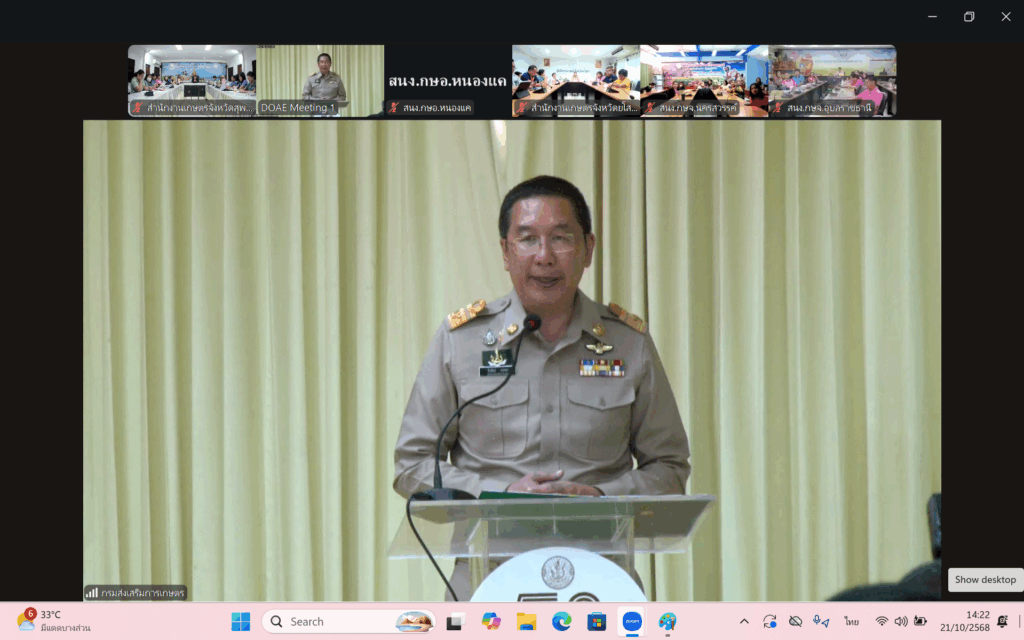Click the Zoom app taskbar icon
Screen dimensions: 1024x640
tap(632, 622)
